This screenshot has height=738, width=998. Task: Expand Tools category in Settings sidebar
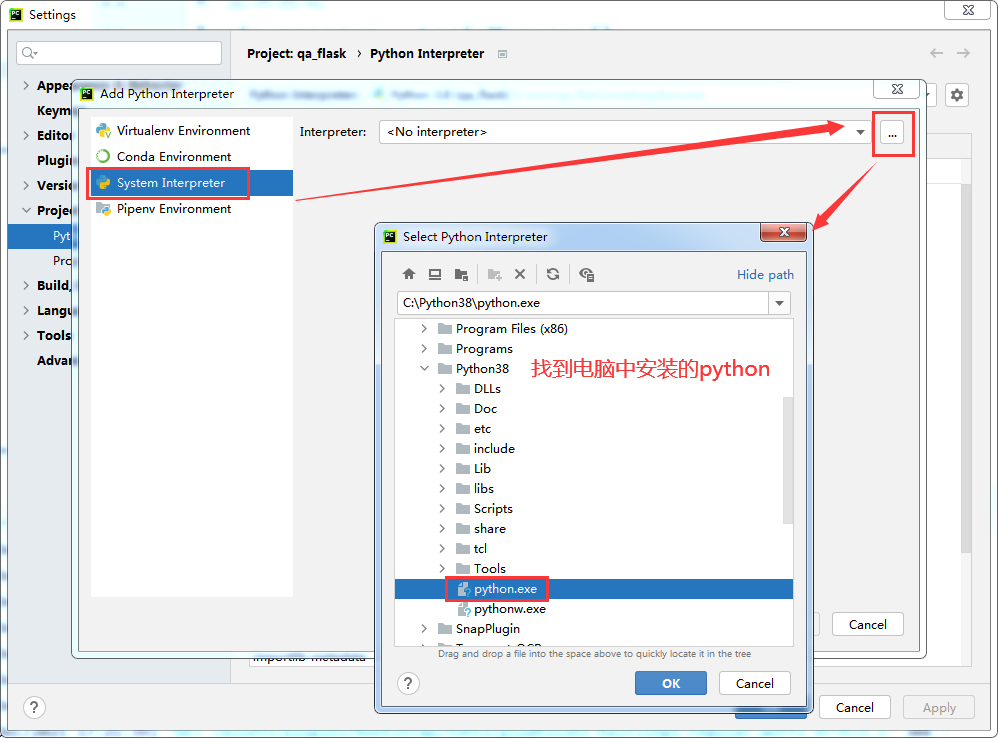[26, 335]
